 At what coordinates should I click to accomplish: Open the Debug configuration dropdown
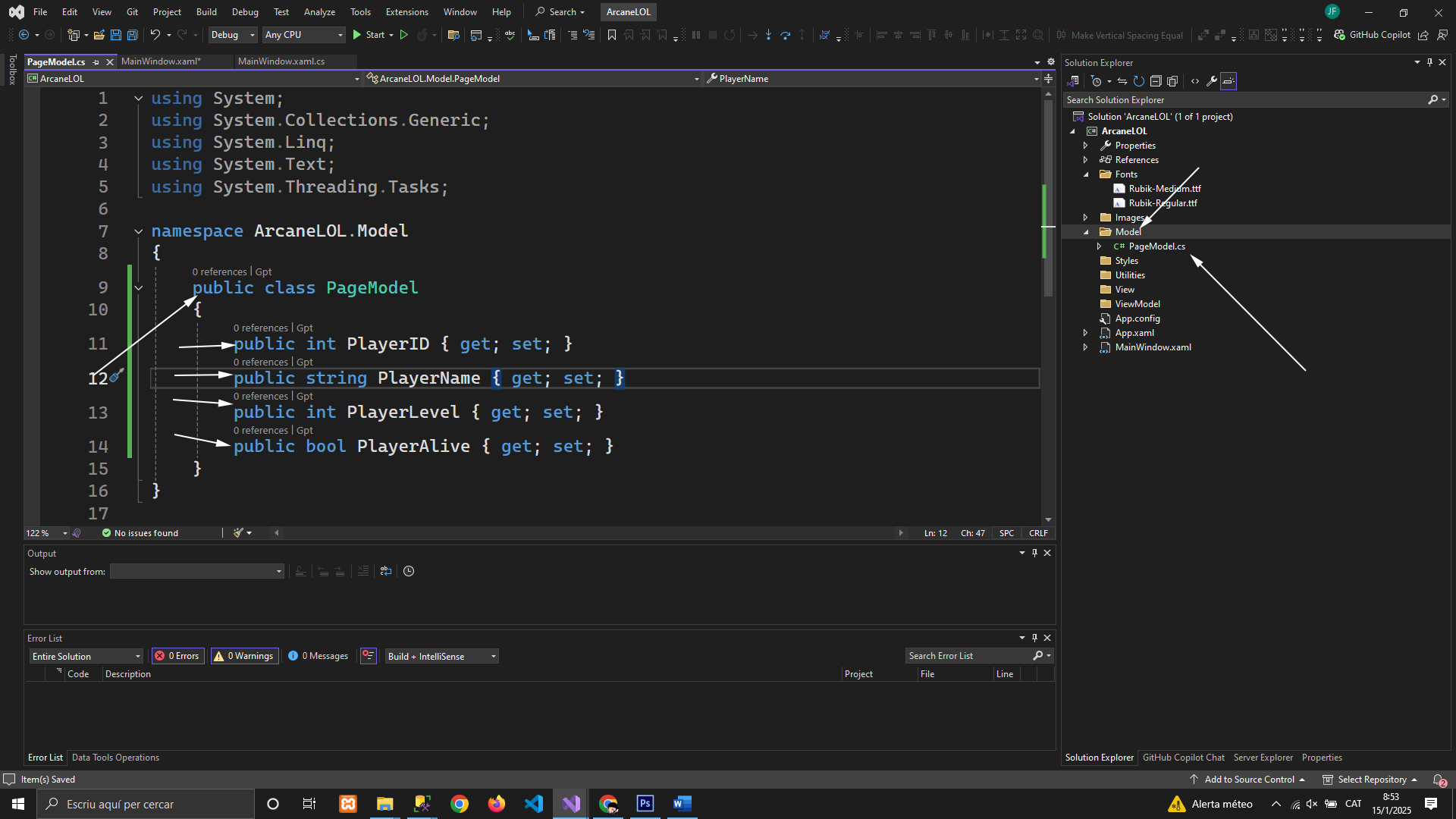tap(232, 35)
